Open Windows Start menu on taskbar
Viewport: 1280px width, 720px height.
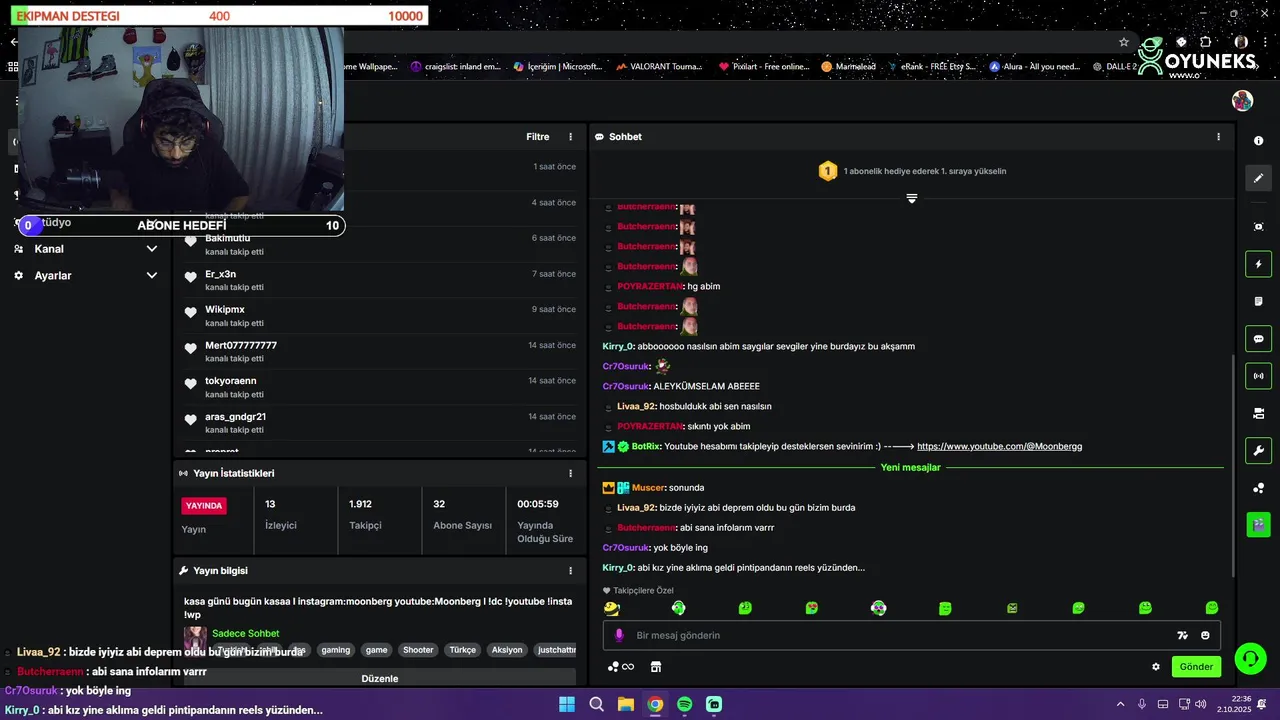567,704
